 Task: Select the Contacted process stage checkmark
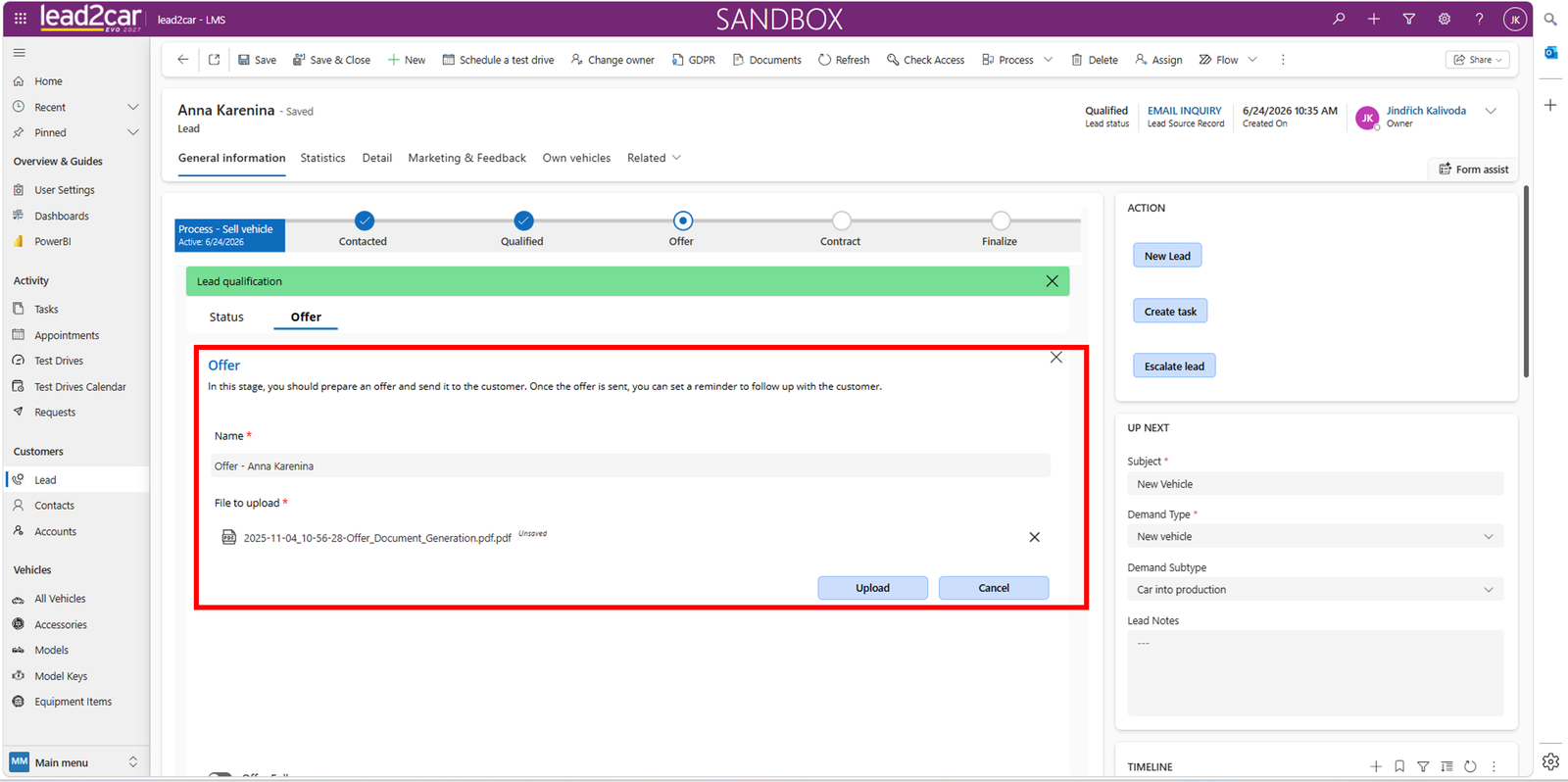365,220
